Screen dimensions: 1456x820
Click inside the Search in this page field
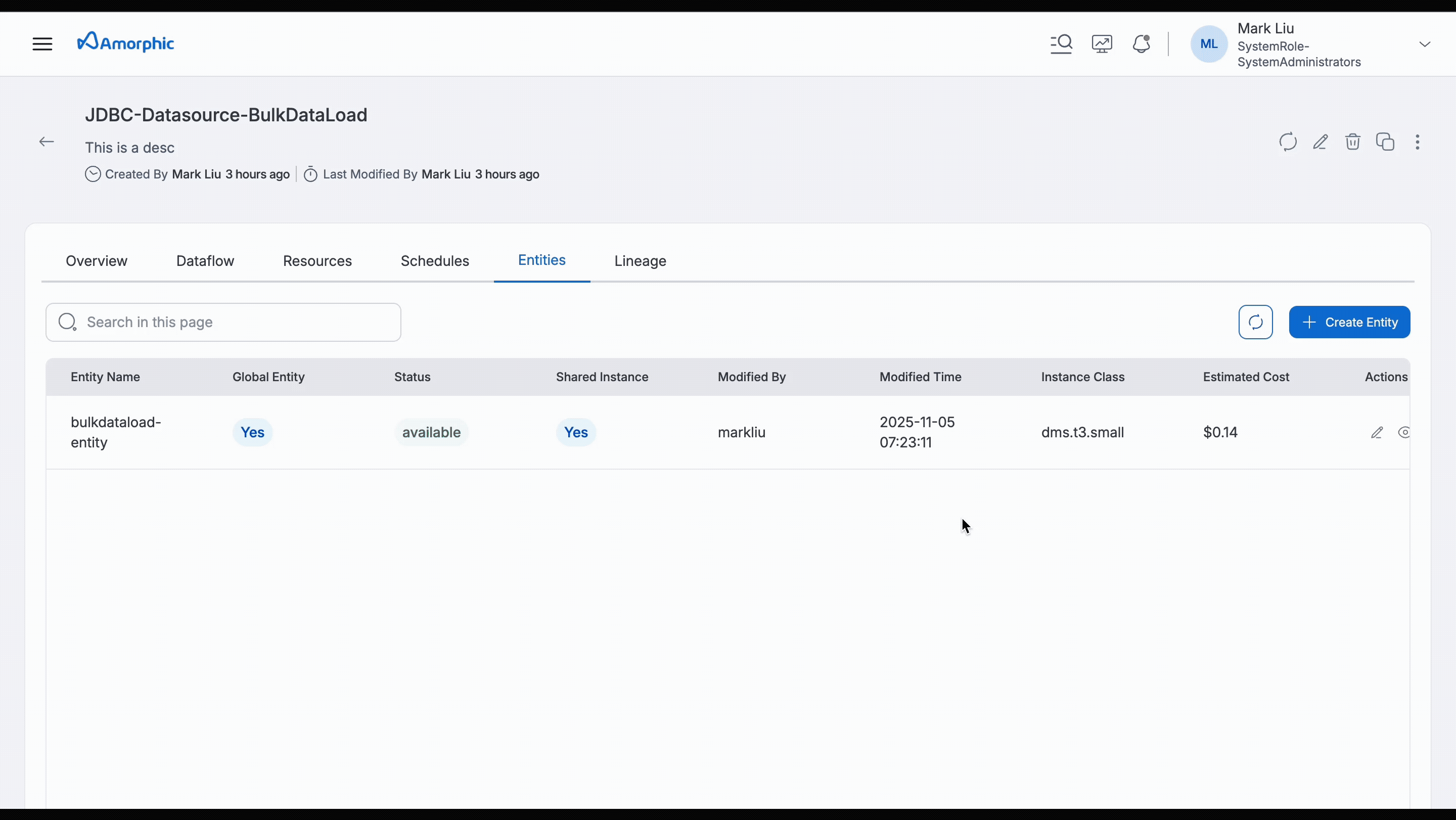click(x=223, y=322)
